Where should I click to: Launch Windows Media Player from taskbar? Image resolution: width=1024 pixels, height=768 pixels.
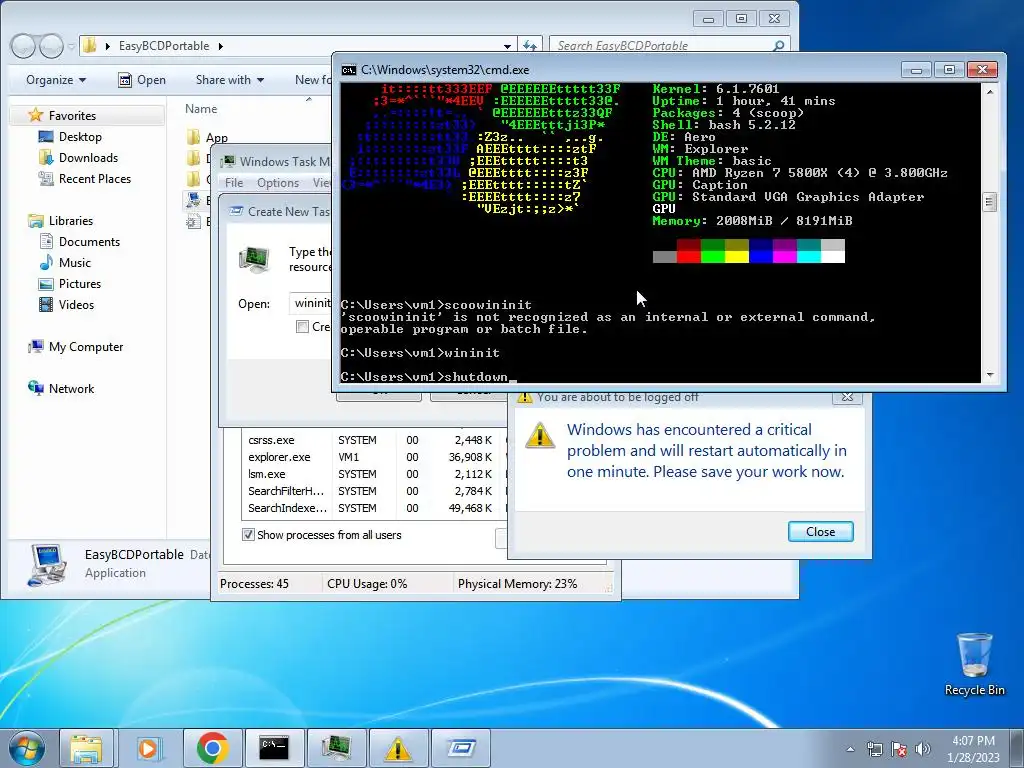pyautogui.click(x=149, y=748)
